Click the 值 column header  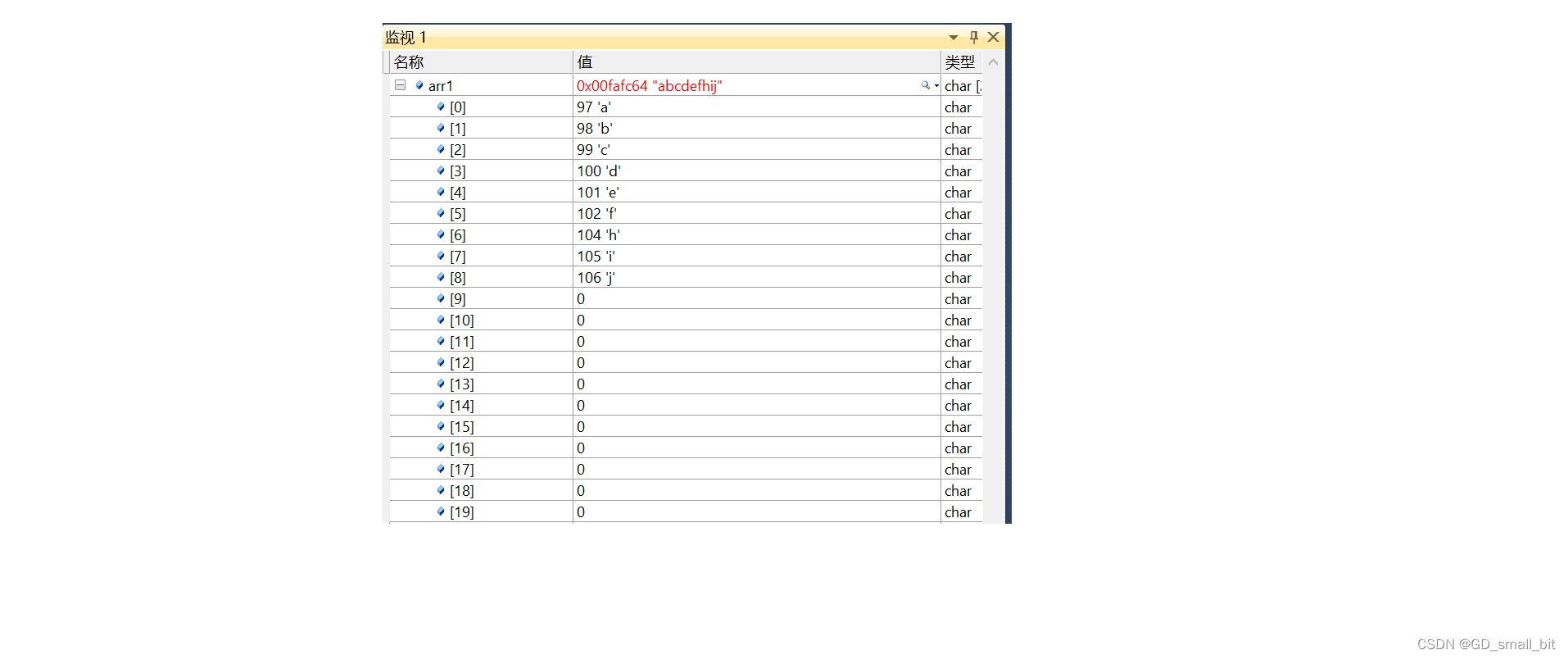(757, 62)
